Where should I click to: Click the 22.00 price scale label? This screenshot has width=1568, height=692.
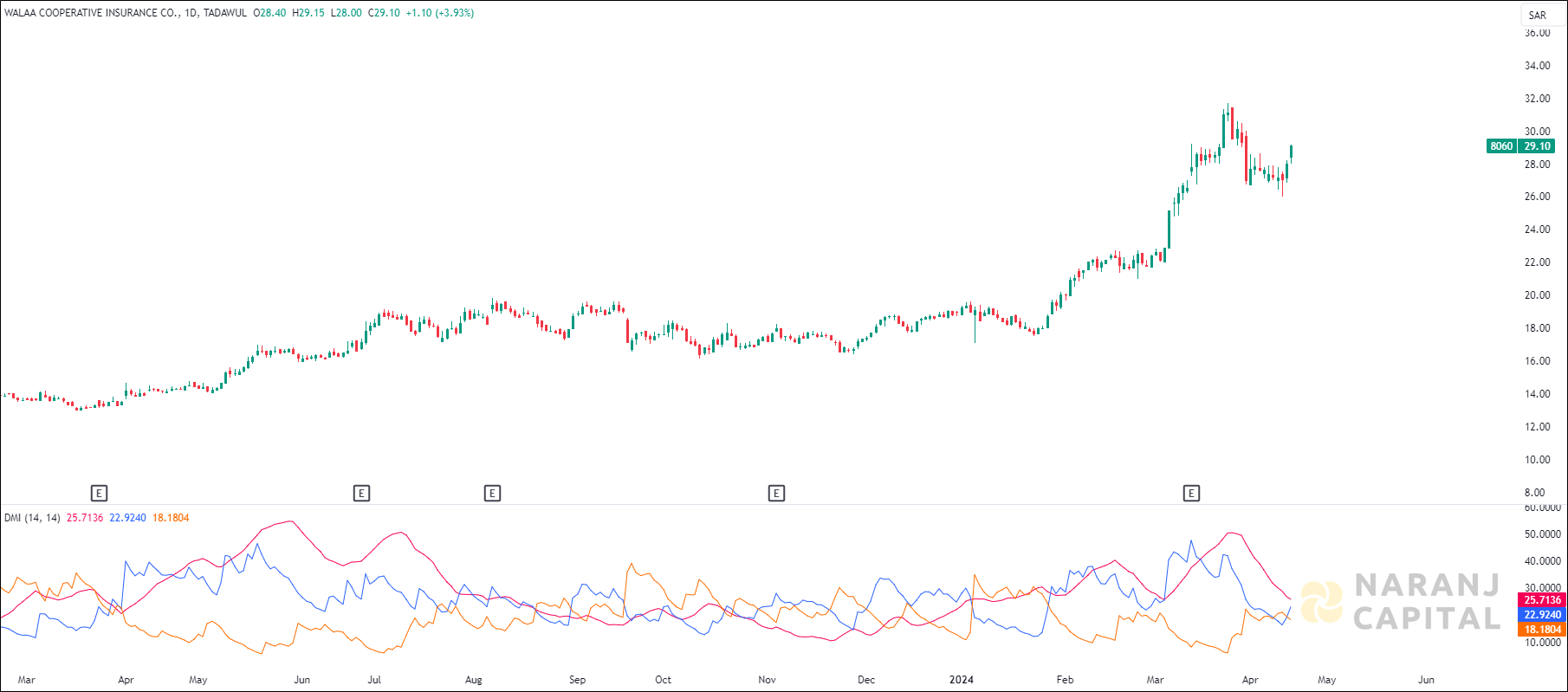[1538, 262]
